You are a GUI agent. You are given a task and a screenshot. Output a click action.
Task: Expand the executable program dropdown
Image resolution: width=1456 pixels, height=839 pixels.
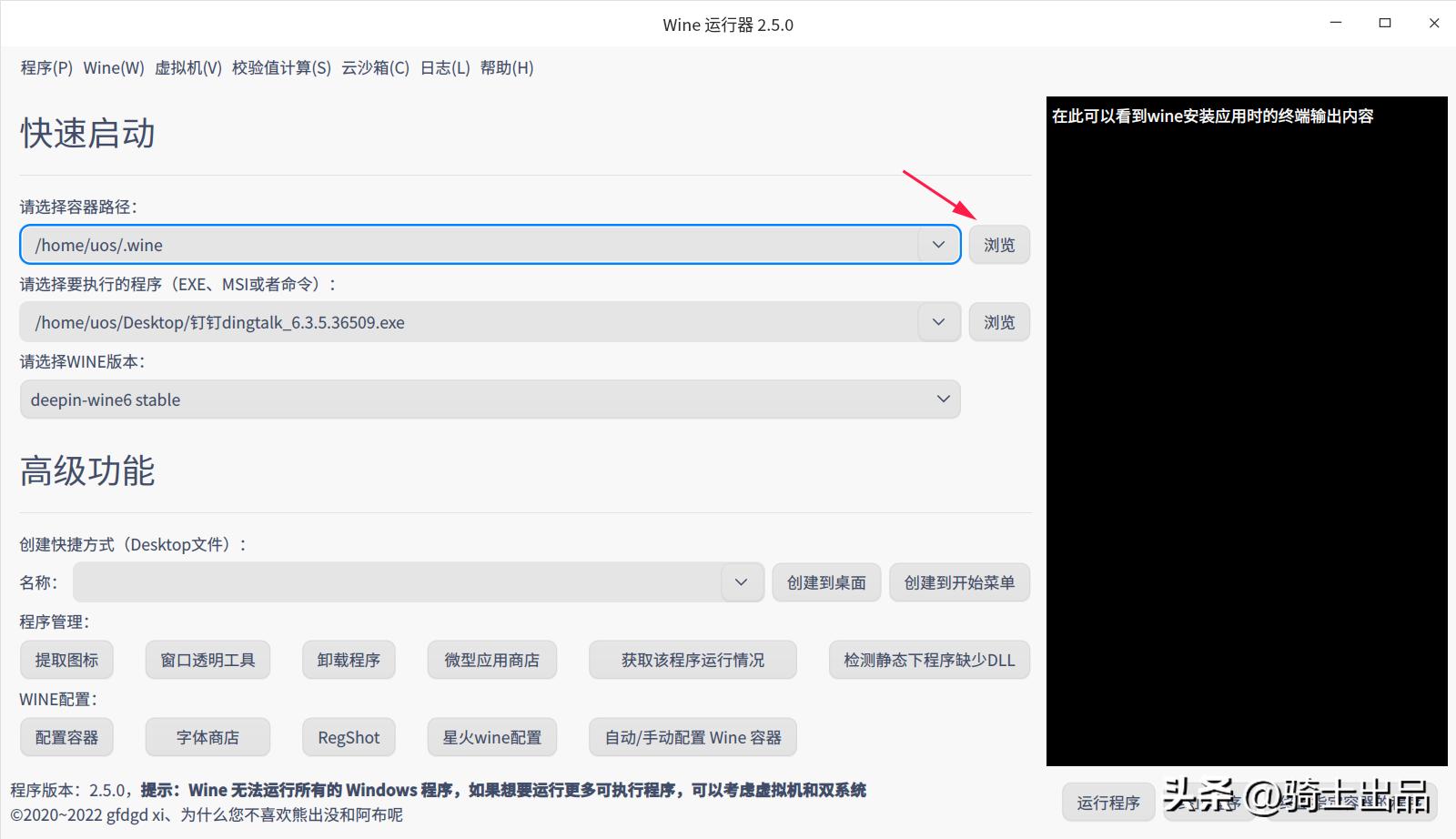(937, 321)
